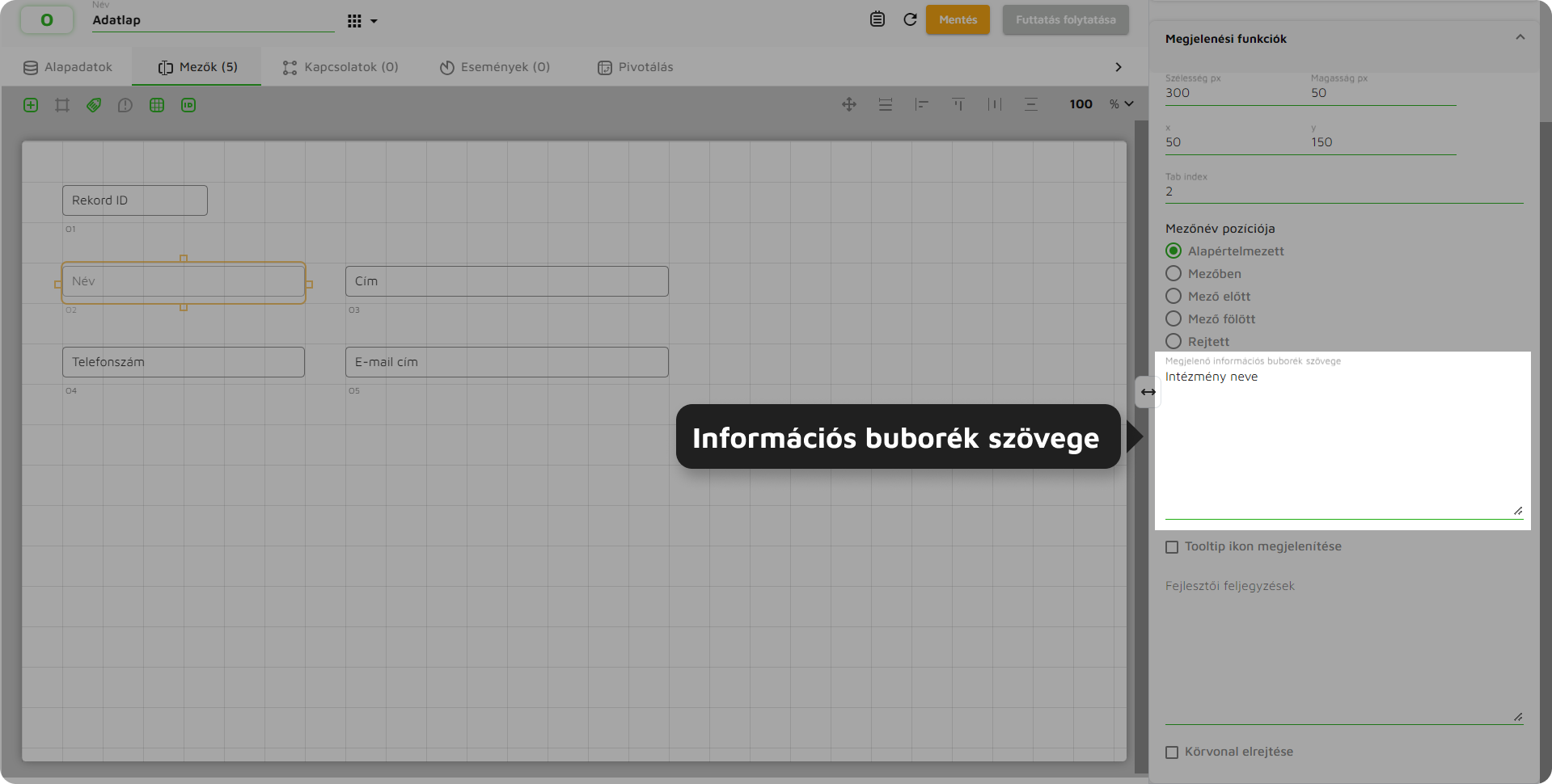Select the Név field on canvas
Viewport: 1552px width, 784px height.
[184, 281]
